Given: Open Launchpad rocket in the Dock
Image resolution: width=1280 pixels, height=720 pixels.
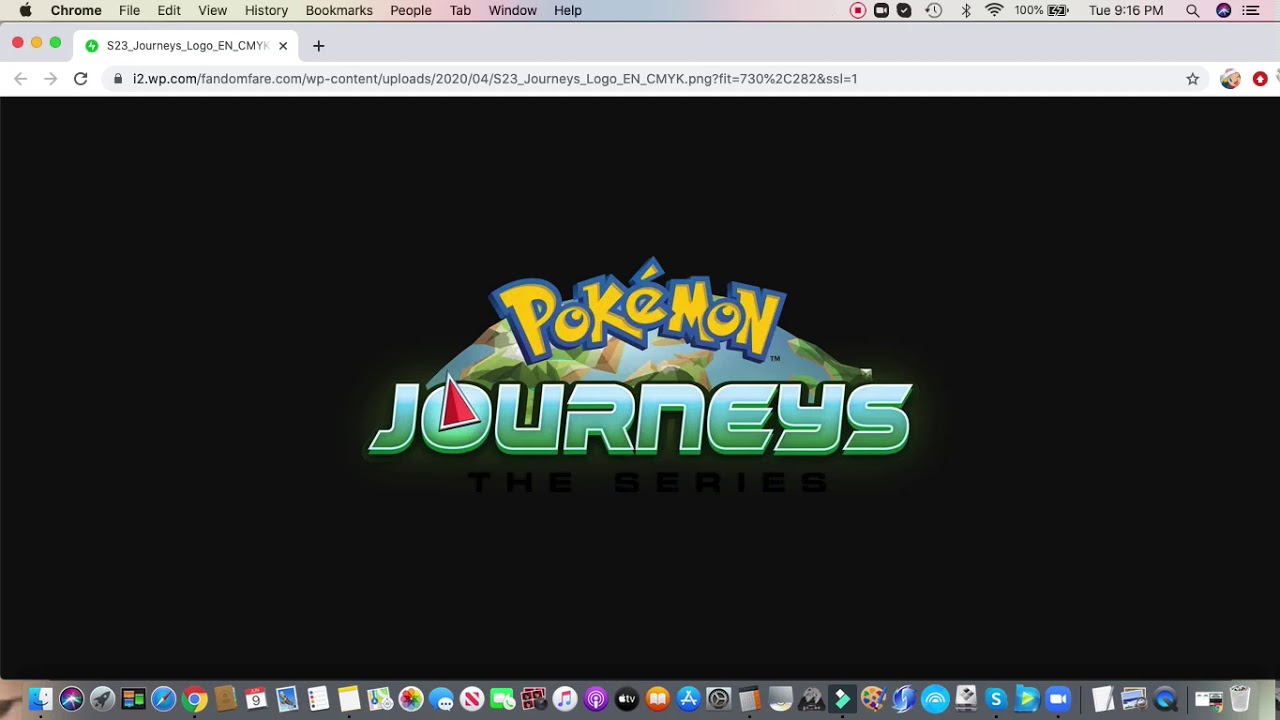Looking at the screenshot, I should [x=102, y=699].
